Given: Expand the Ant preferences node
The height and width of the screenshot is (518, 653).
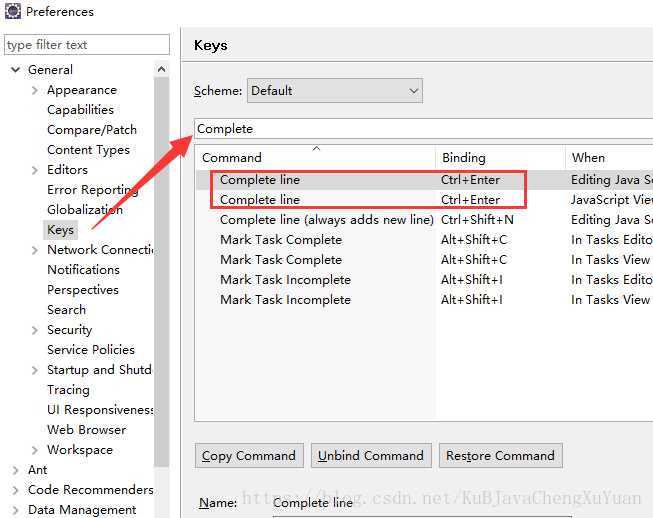Looking at the screenshot, I should [x=15, y=470].
